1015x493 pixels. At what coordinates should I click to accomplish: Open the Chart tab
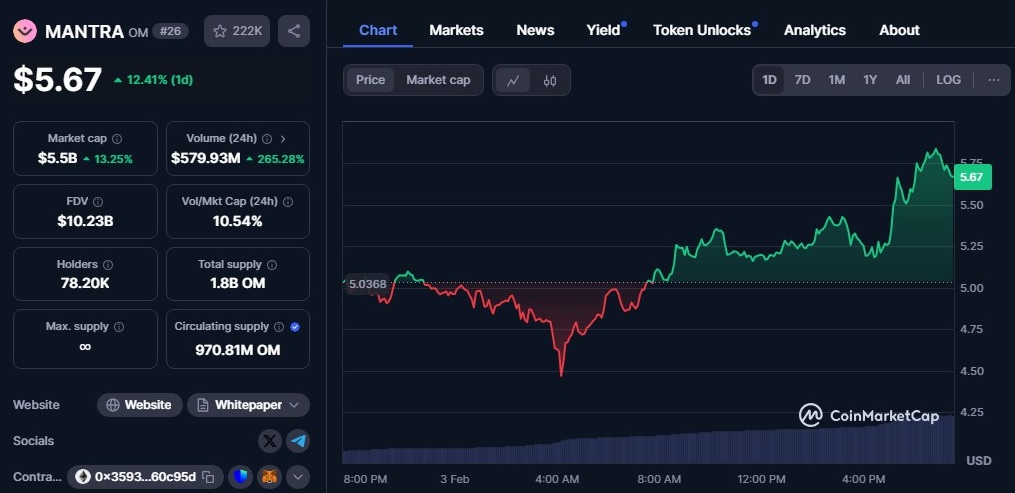click(x=378, y=30)
